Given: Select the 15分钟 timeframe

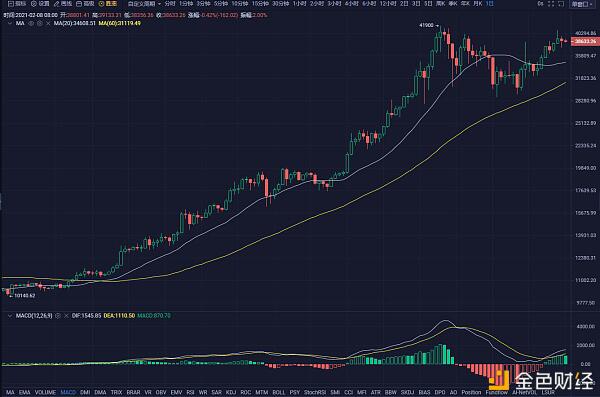Looking at the screenshot, I should [x=260, y=4].
